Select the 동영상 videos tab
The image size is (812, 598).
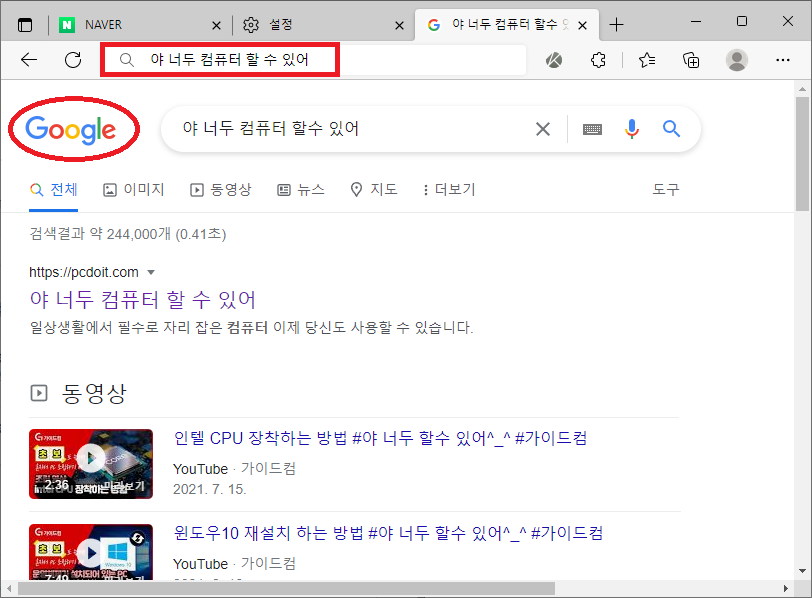coord(221,190)
